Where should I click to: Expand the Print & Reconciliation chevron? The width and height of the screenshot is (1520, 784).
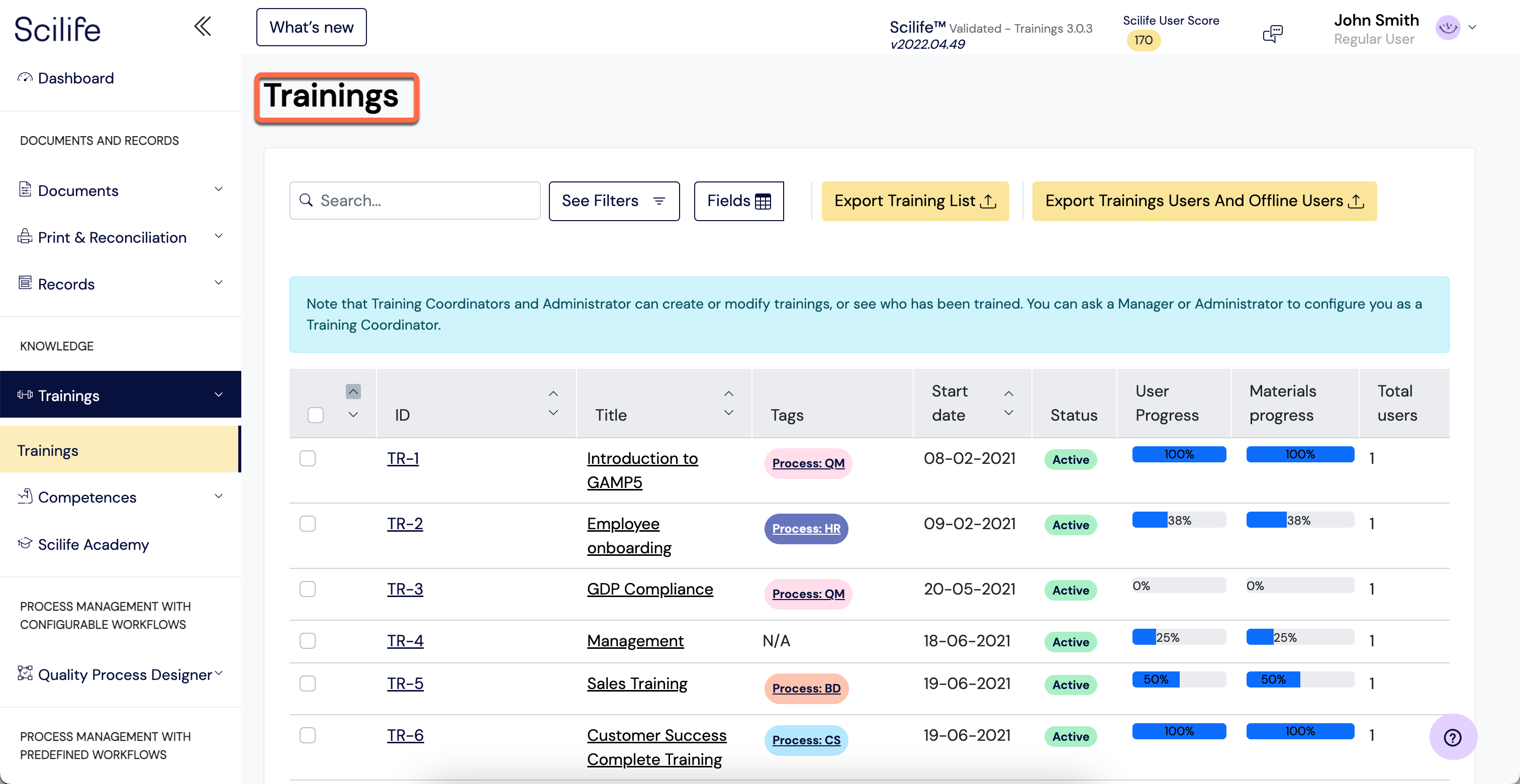(x=218, y=236)
